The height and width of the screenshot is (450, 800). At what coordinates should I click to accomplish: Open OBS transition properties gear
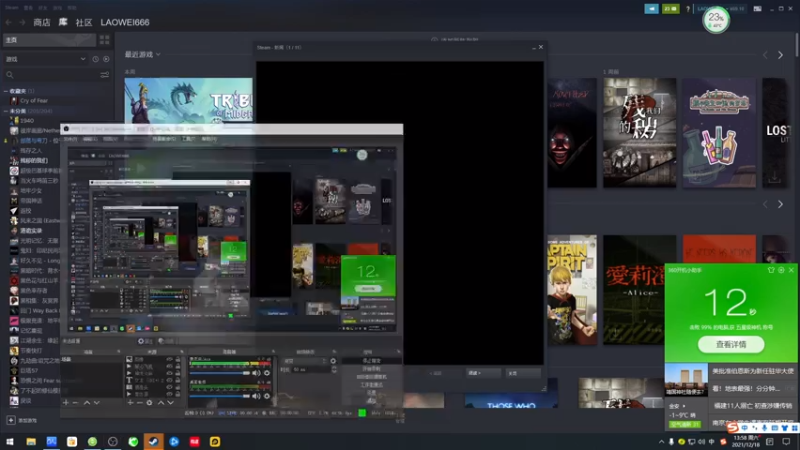click(333, 361)
